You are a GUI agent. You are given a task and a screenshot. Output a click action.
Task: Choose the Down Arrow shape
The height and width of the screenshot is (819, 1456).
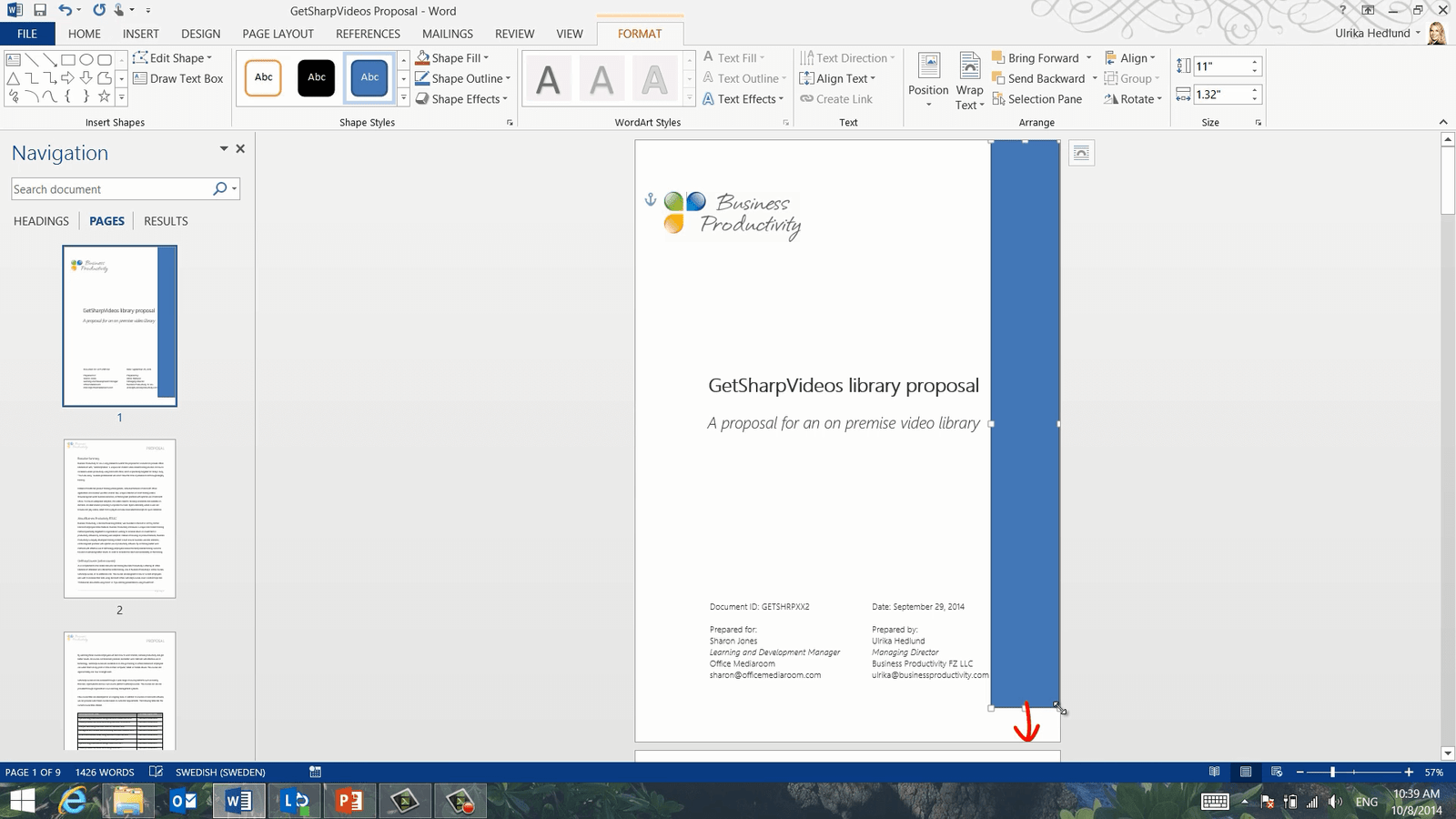pos(86,78)
